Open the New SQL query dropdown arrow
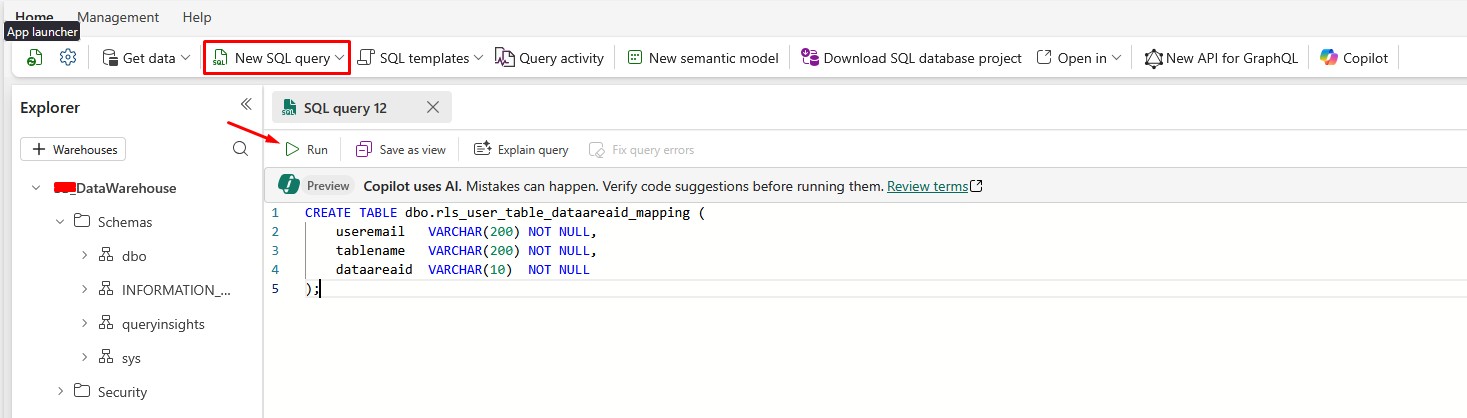This screenshot has width=1467, height=418. click(x=340, y=58)
